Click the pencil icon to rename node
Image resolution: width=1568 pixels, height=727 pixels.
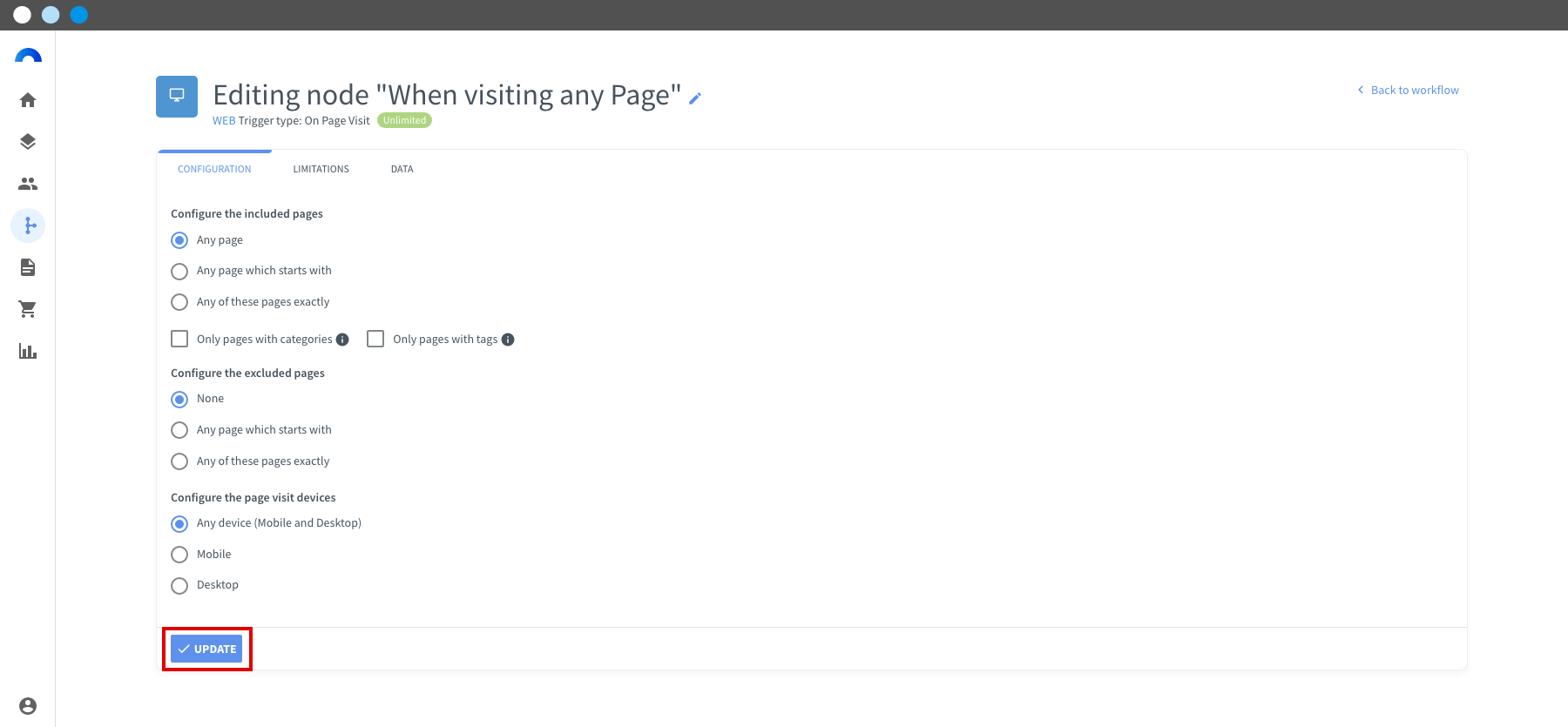click(695, 98)
